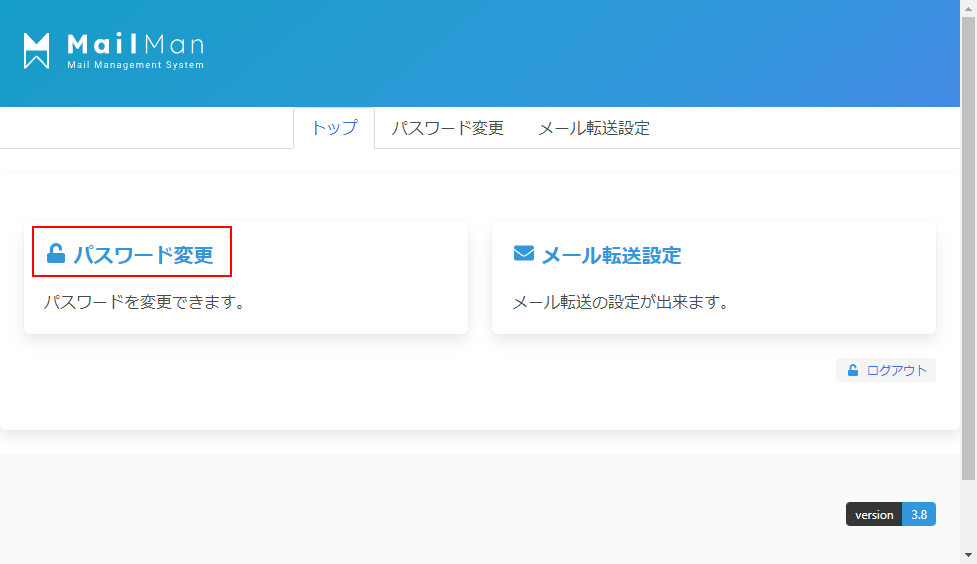Open the パスワード変更 tab
The width and height of the screenshot is (977, 564).
(x=447, y=128)
